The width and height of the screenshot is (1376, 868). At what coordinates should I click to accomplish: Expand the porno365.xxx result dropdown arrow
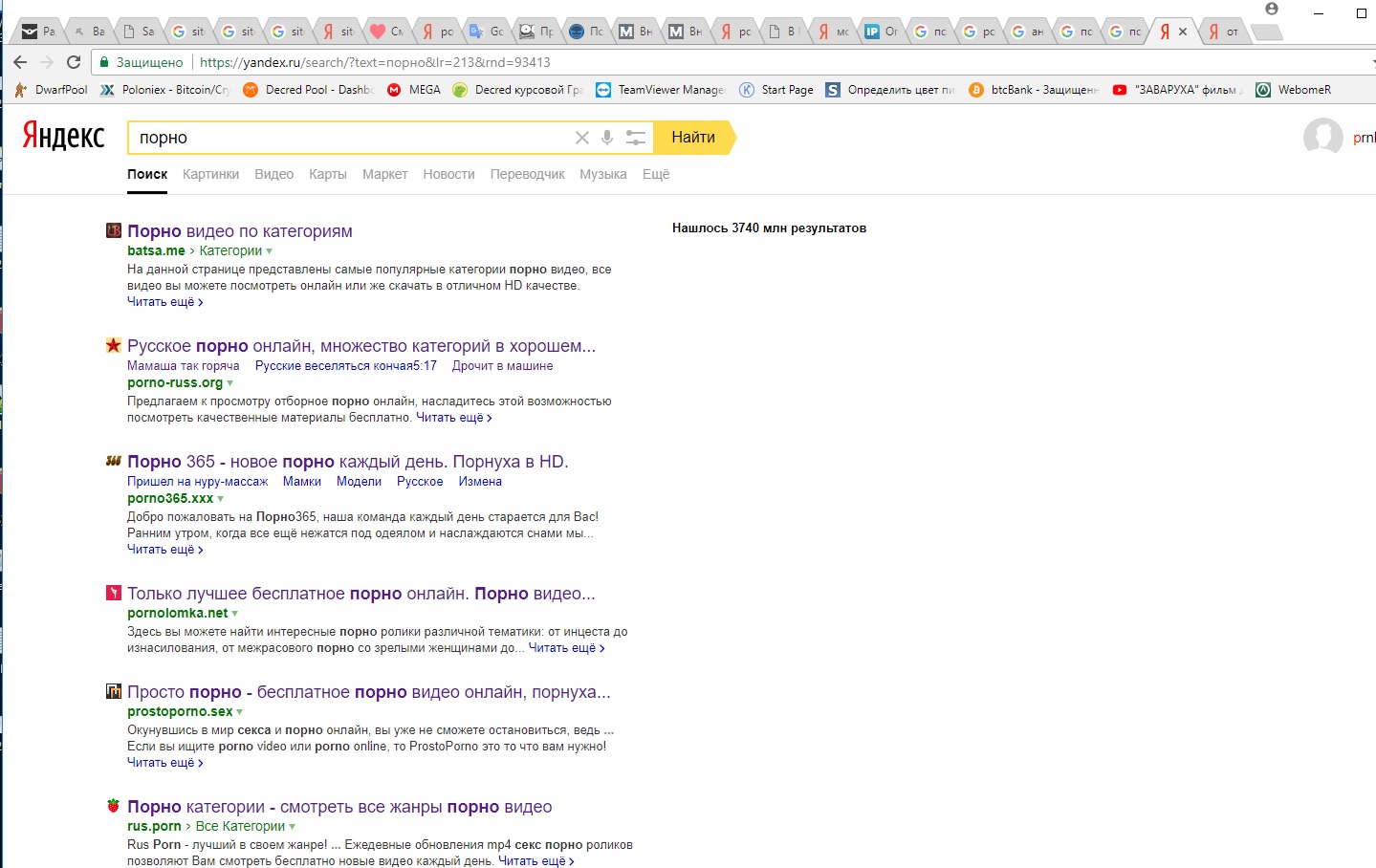pyautogui.click(x=221, y=499)
